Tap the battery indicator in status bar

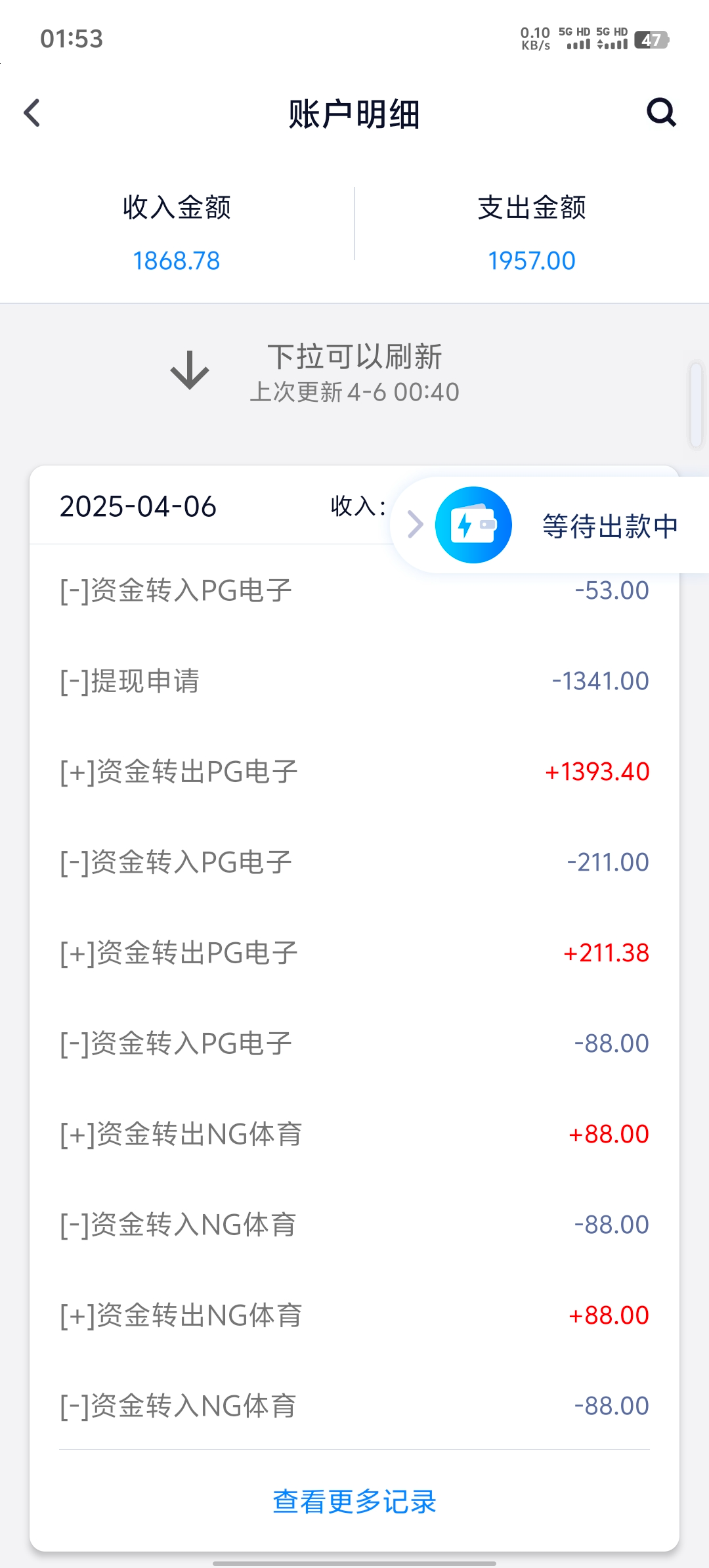point(651,40)
